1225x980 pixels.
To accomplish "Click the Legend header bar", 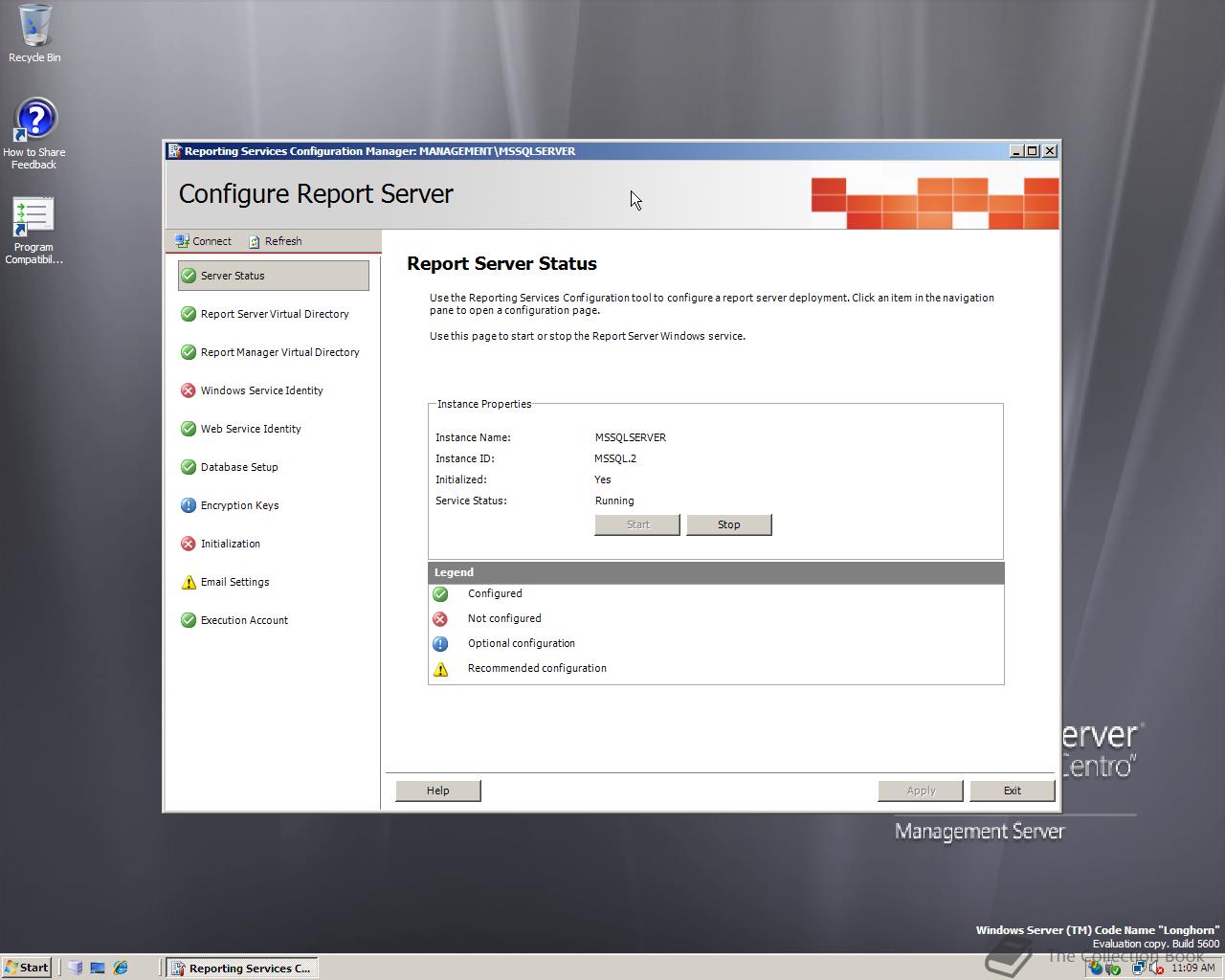I will [716, 572].
